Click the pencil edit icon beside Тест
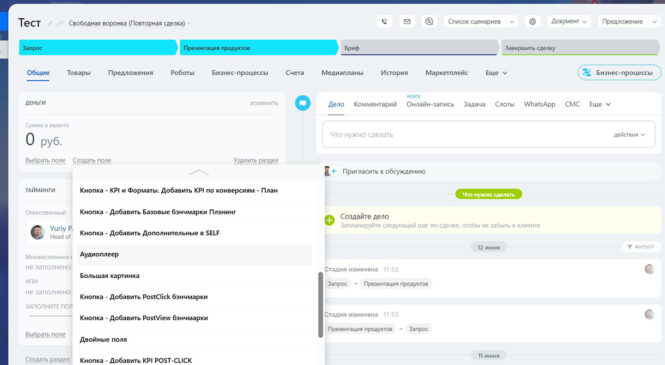 (x=50, y=23)
